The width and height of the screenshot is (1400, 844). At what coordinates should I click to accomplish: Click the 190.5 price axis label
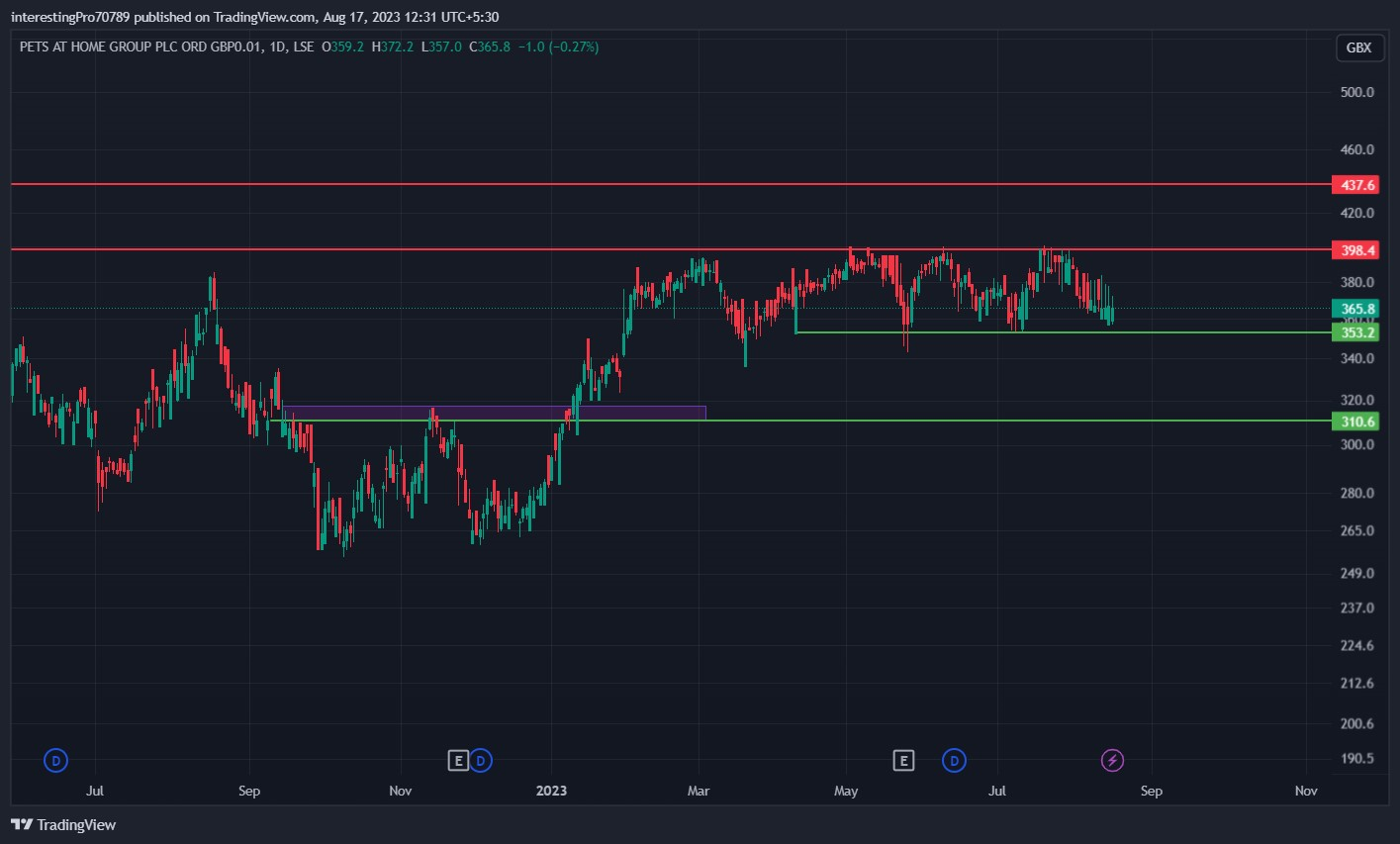coord(1356,758)
